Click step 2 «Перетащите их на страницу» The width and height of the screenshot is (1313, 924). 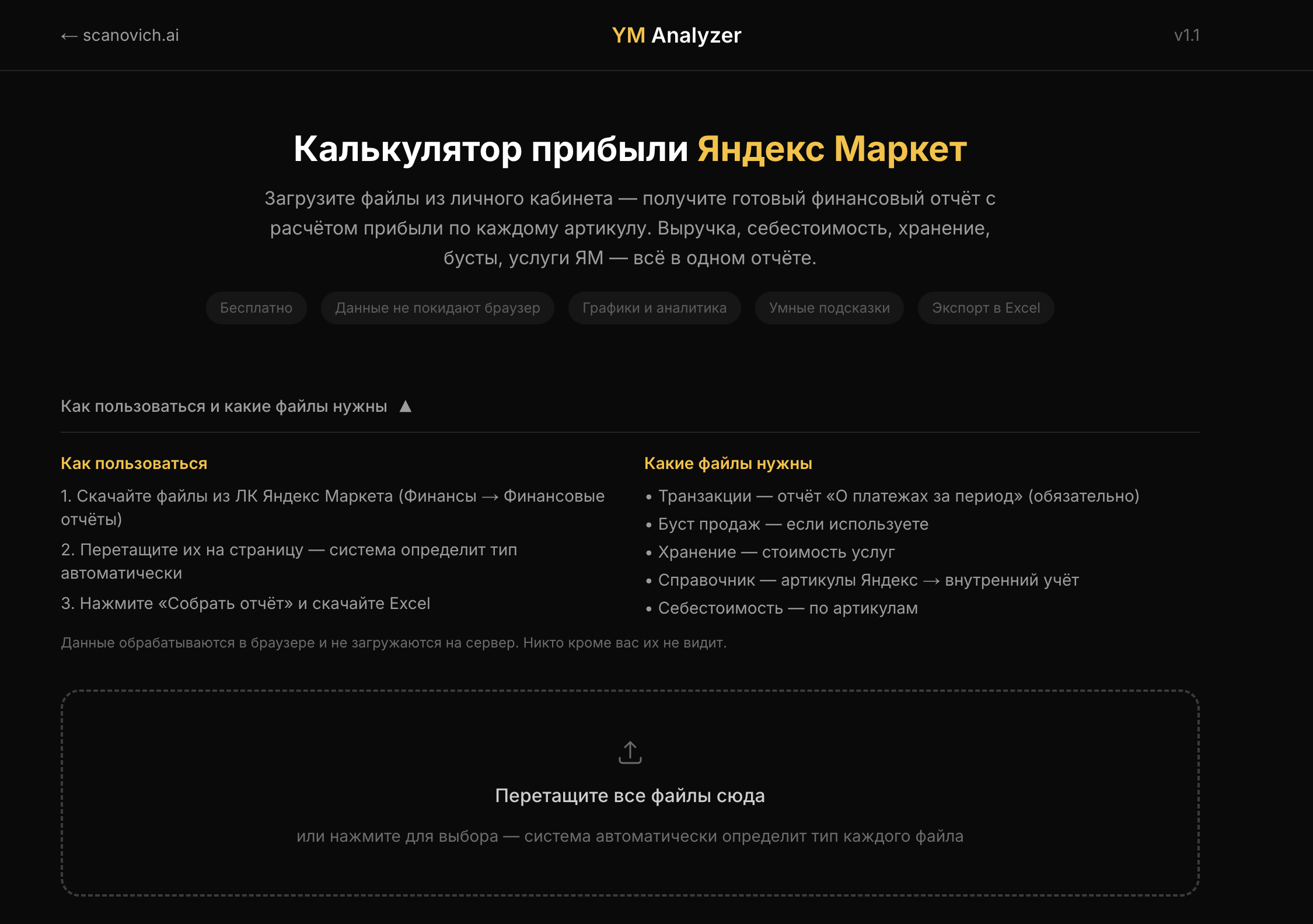[x=289, y=561]
